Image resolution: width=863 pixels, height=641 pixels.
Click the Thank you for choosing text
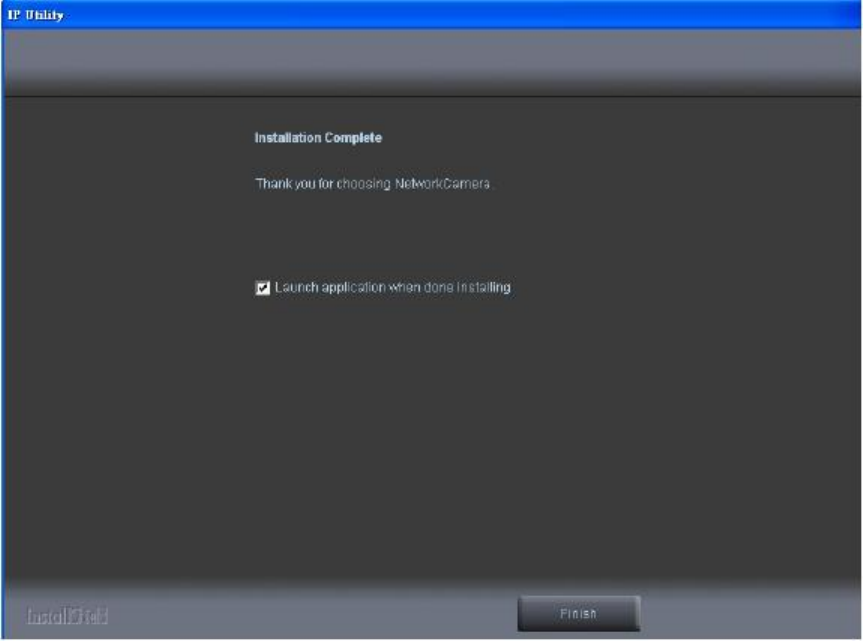coord(323,183)
